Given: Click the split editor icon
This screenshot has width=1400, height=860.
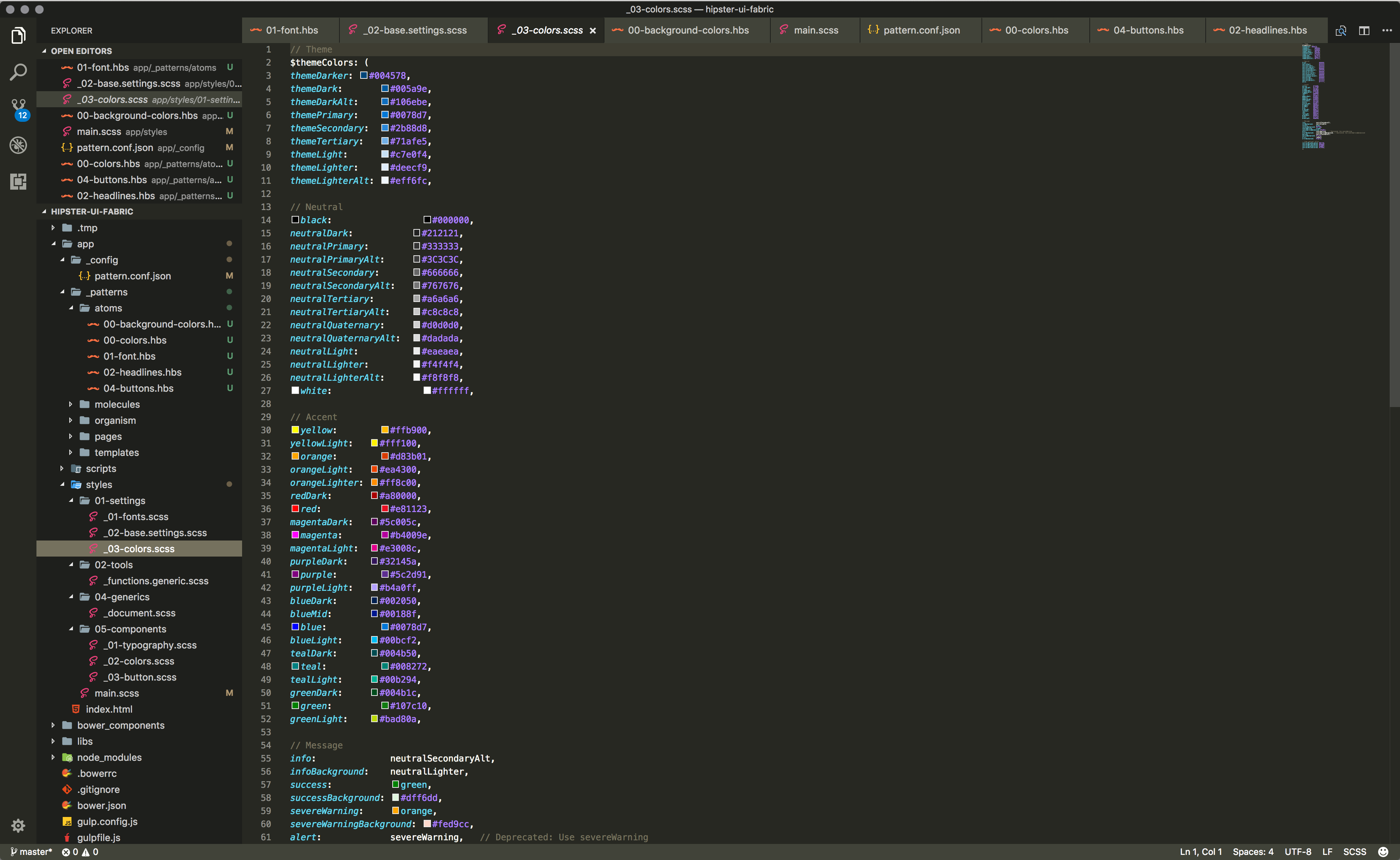Looking at the screenshot, I should click(x=1364, y=31).
